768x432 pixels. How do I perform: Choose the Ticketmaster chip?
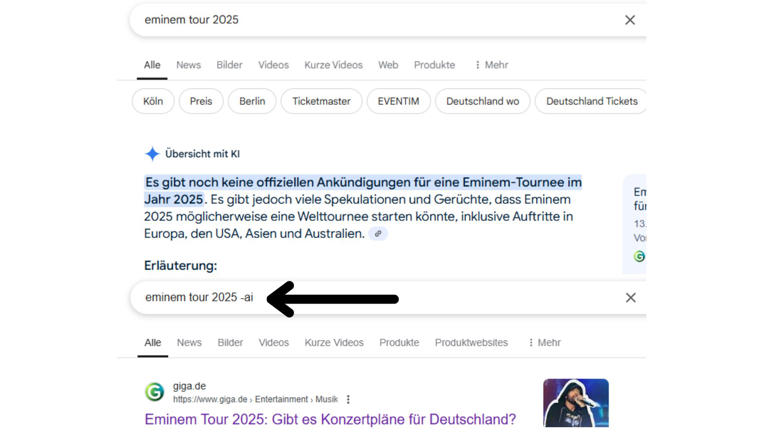click(321, 101)
